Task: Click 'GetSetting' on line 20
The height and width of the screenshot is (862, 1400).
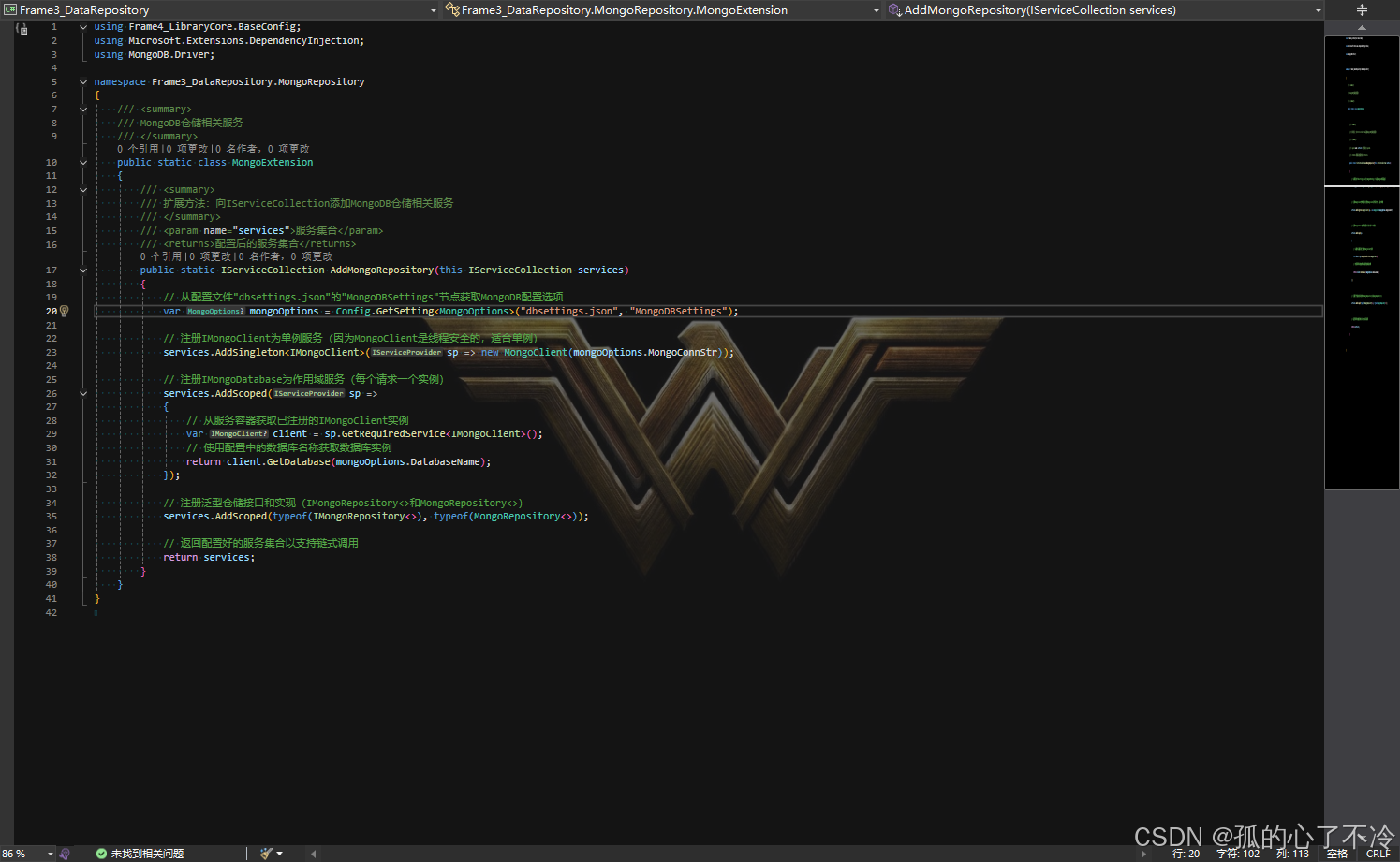Action: coord(405,312)
